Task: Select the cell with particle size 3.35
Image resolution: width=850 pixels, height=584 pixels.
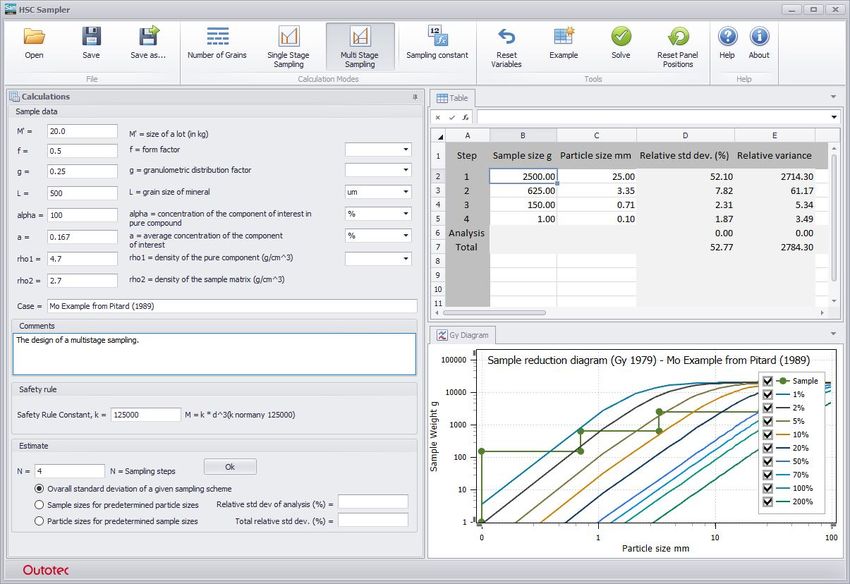Action: click(x=596, y=191)
